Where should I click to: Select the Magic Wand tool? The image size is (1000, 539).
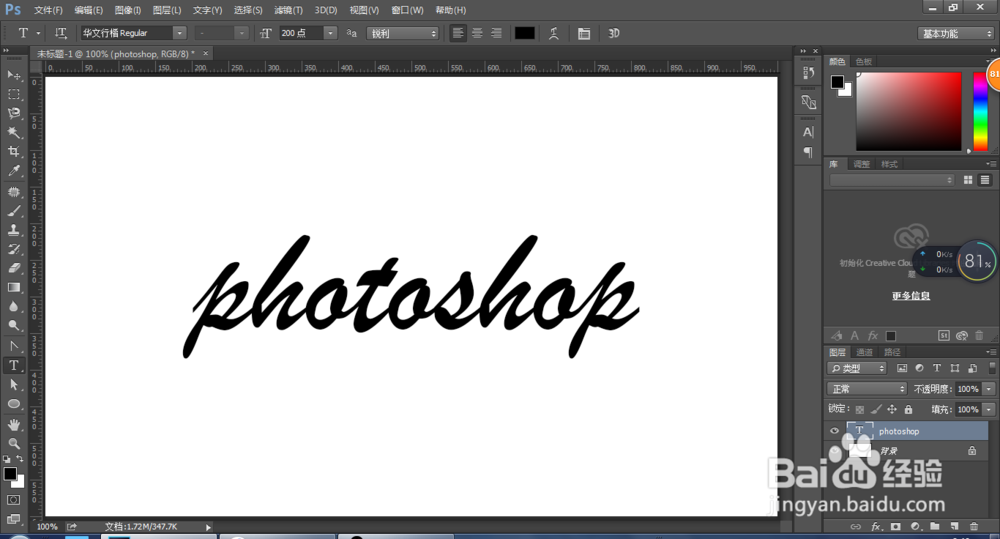tap(13, 133)
